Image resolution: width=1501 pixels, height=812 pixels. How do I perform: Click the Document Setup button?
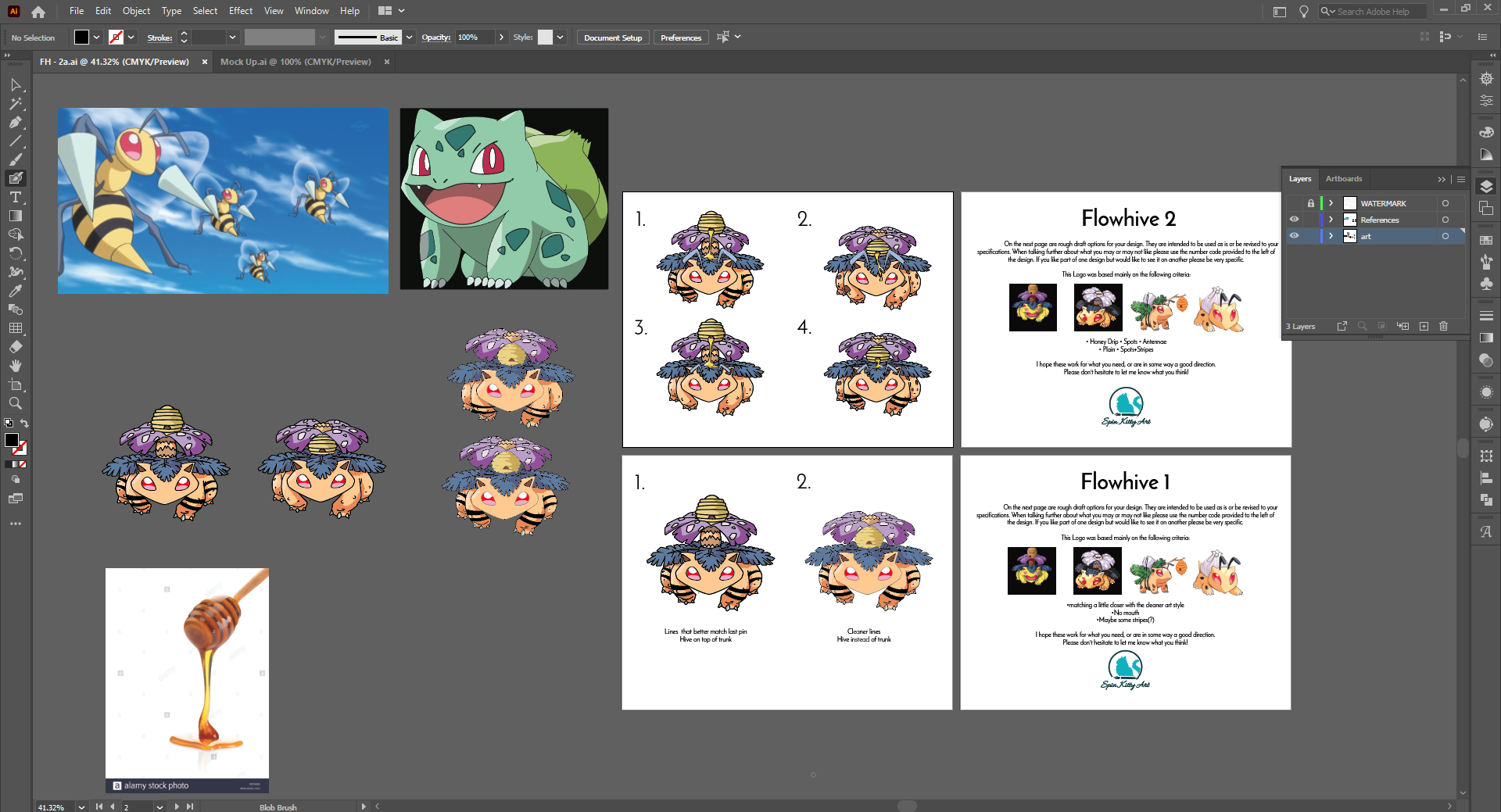613,38
